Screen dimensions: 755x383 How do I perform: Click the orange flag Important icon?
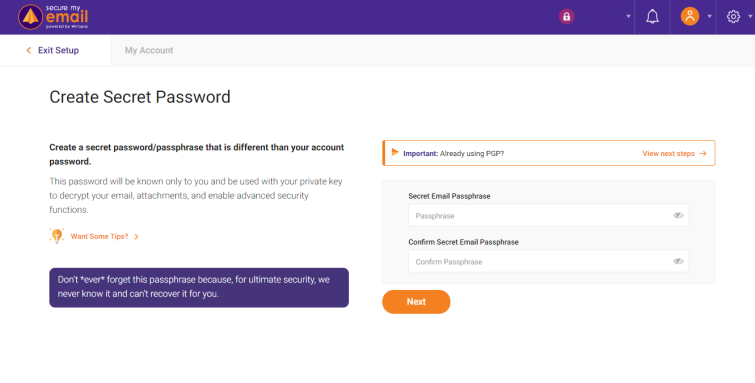tap(395, 153)
